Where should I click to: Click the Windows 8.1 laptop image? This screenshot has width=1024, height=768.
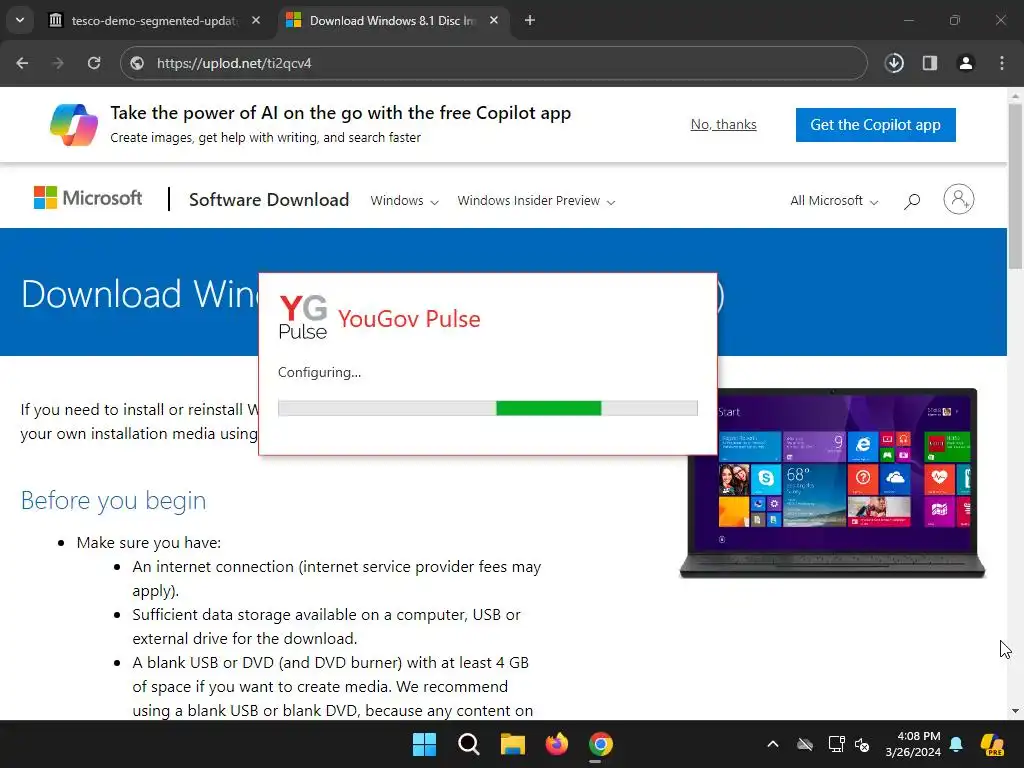pos(832,483)
